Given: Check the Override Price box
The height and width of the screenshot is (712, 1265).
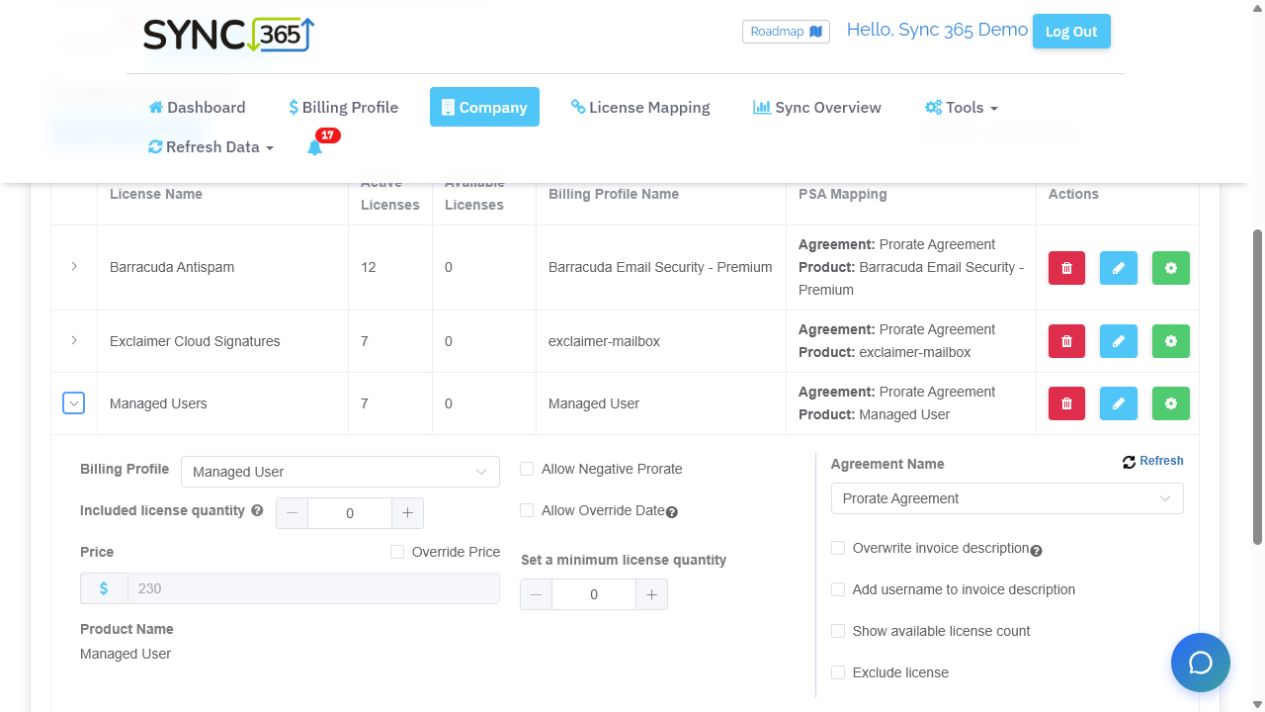Looking at the screenshot, I should click(x=397, y=552).
